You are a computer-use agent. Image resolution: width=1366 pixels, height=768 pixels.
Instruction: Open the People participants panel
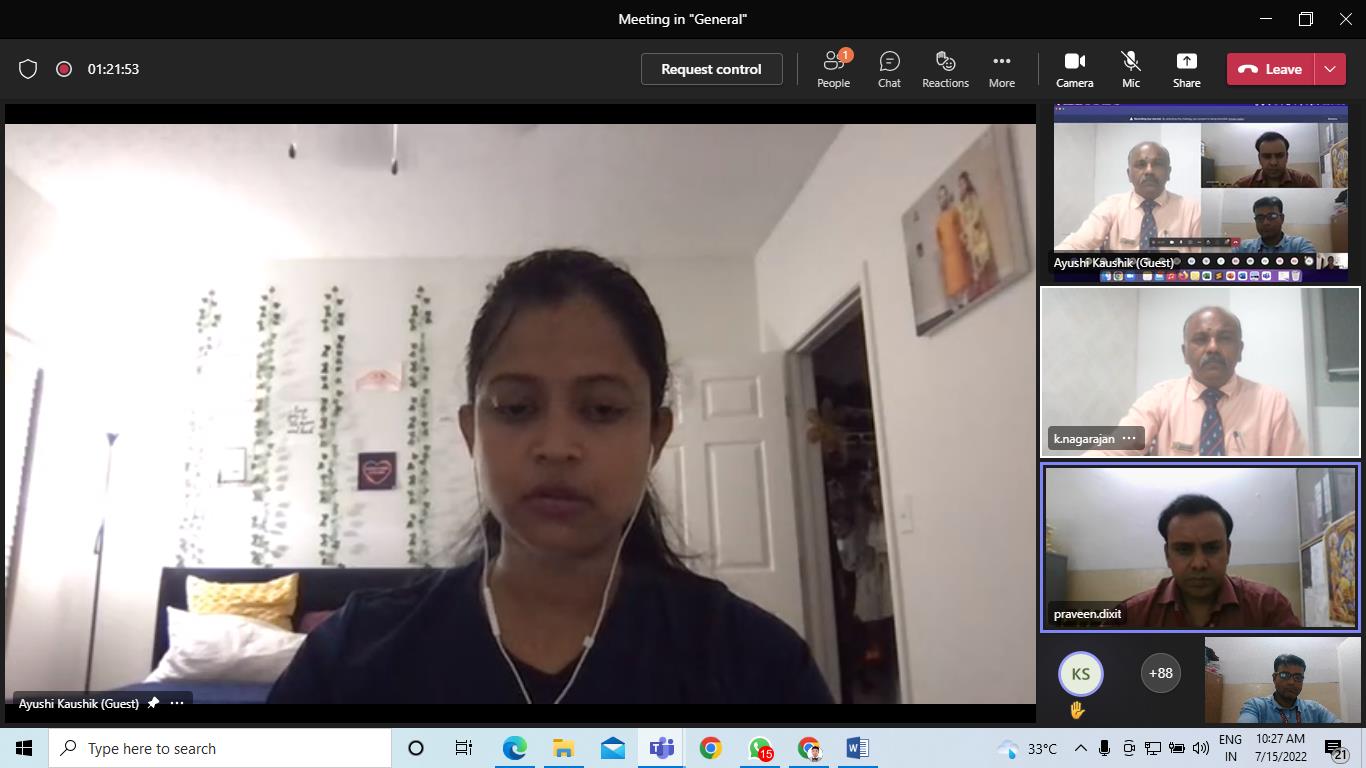coord(833,69)
